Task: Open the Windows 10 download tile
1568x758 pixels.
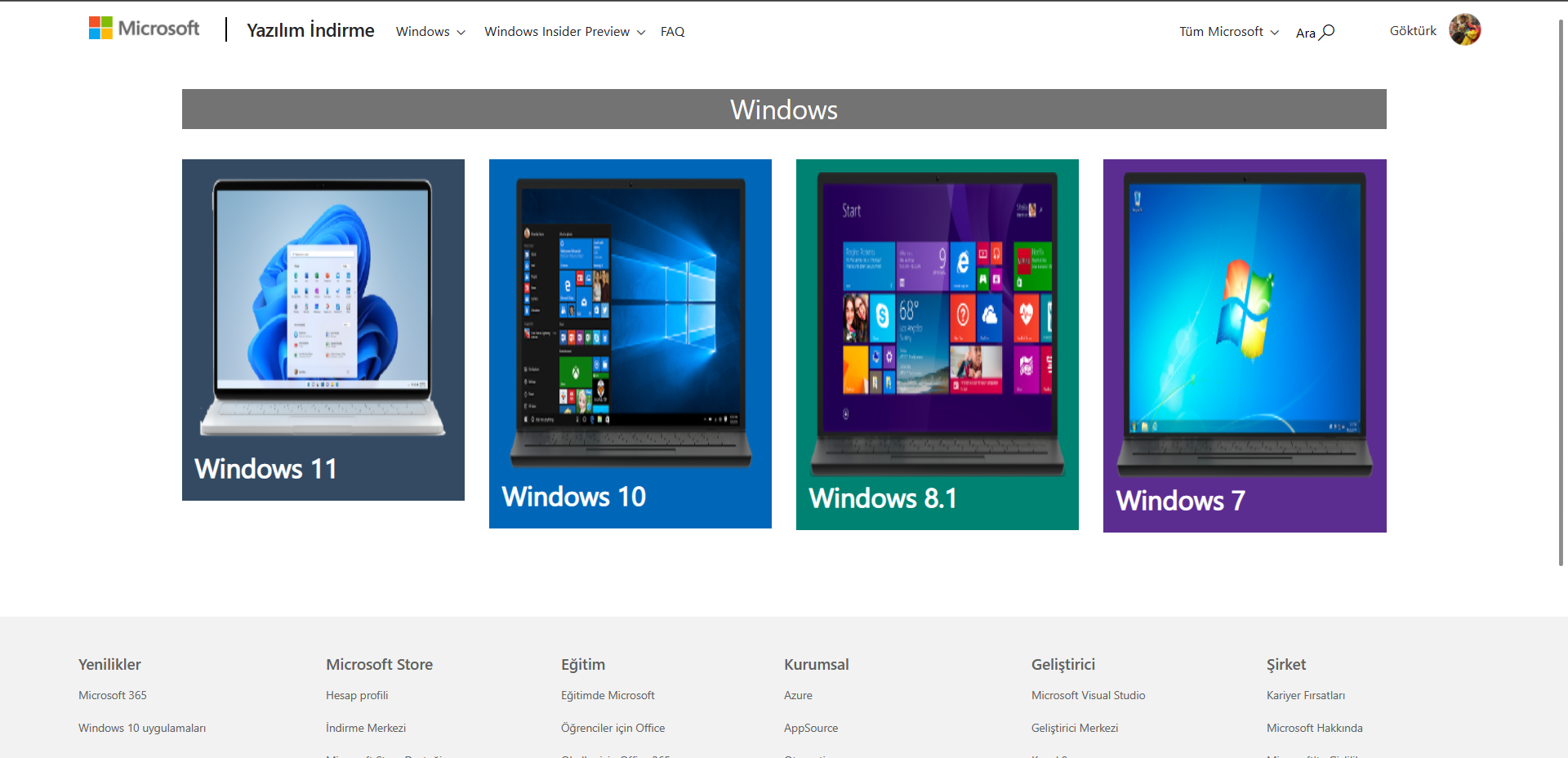Action: coord(630,344)
